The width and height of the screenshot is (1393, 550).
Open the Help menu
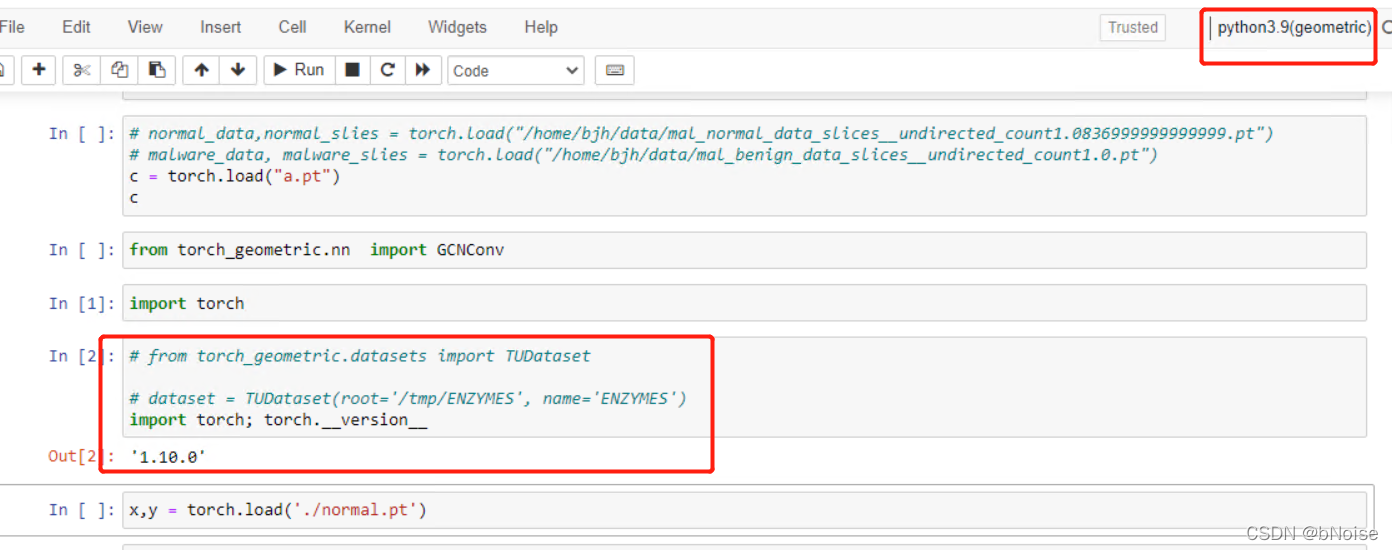pos(541,27)
